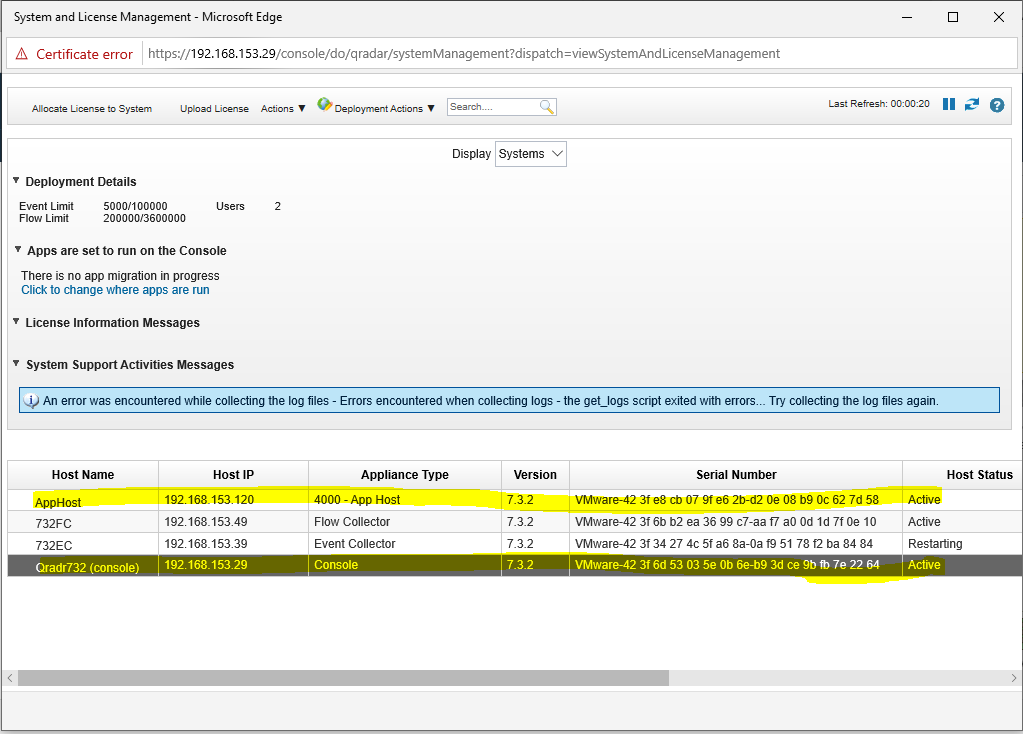Open the help question mark icon
The width and height of the screenshot is (1023, 734).
[997, 105]
